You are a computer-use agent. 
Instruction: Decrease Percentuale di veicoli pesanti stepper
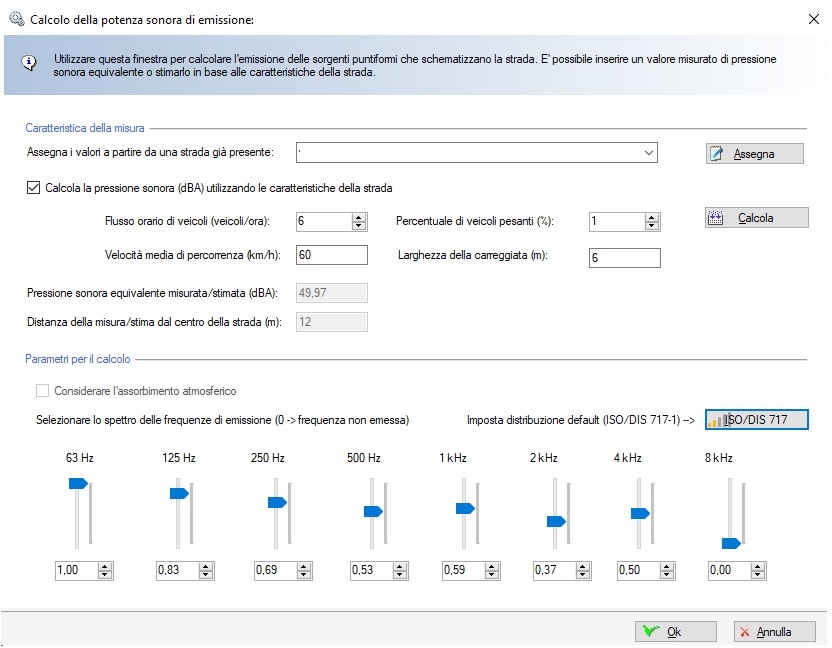[x=652, y=226]
